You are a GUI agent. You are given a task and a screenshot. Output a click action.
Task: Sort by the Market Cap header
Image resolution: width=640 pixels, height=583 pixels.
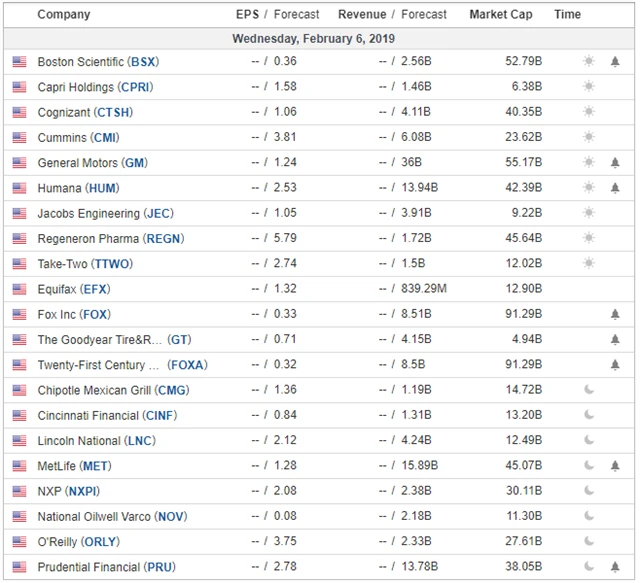click(500, 14)
